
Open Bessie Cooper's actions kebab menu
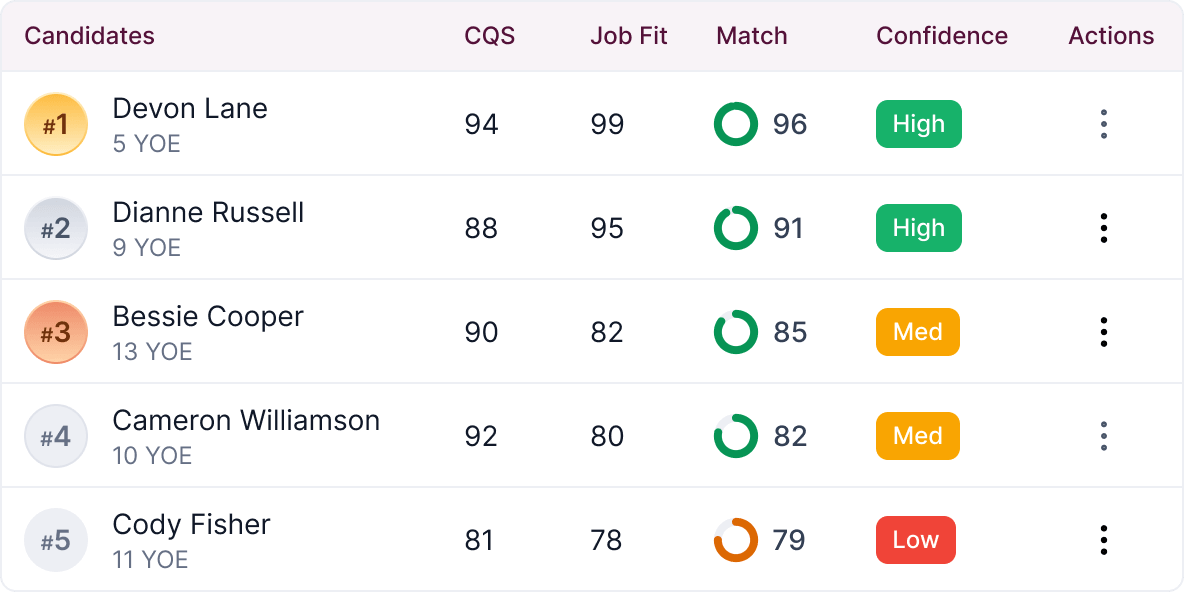(1103, 332)
